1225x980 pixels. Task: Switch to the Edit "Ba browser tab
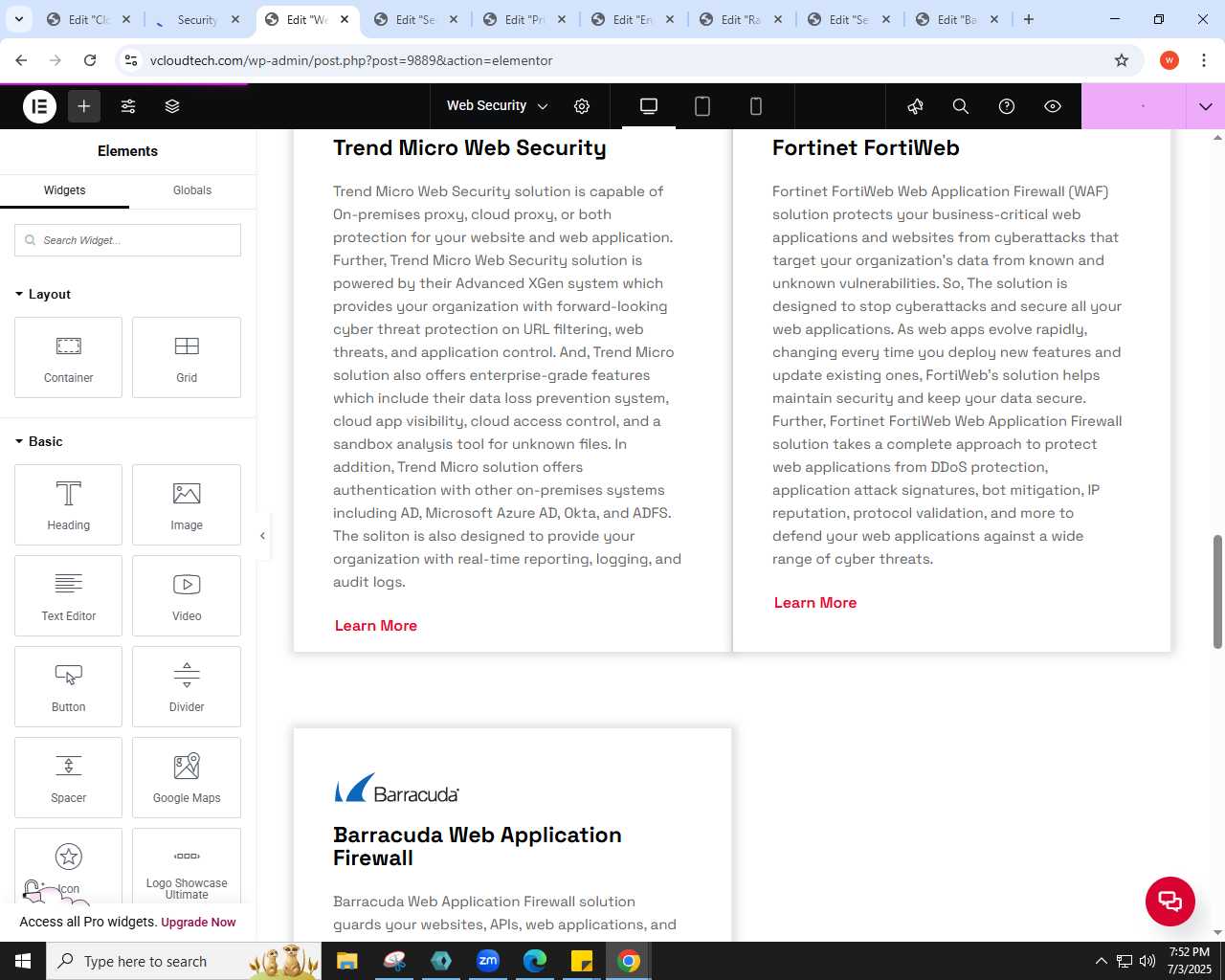(x=957, y=19)
